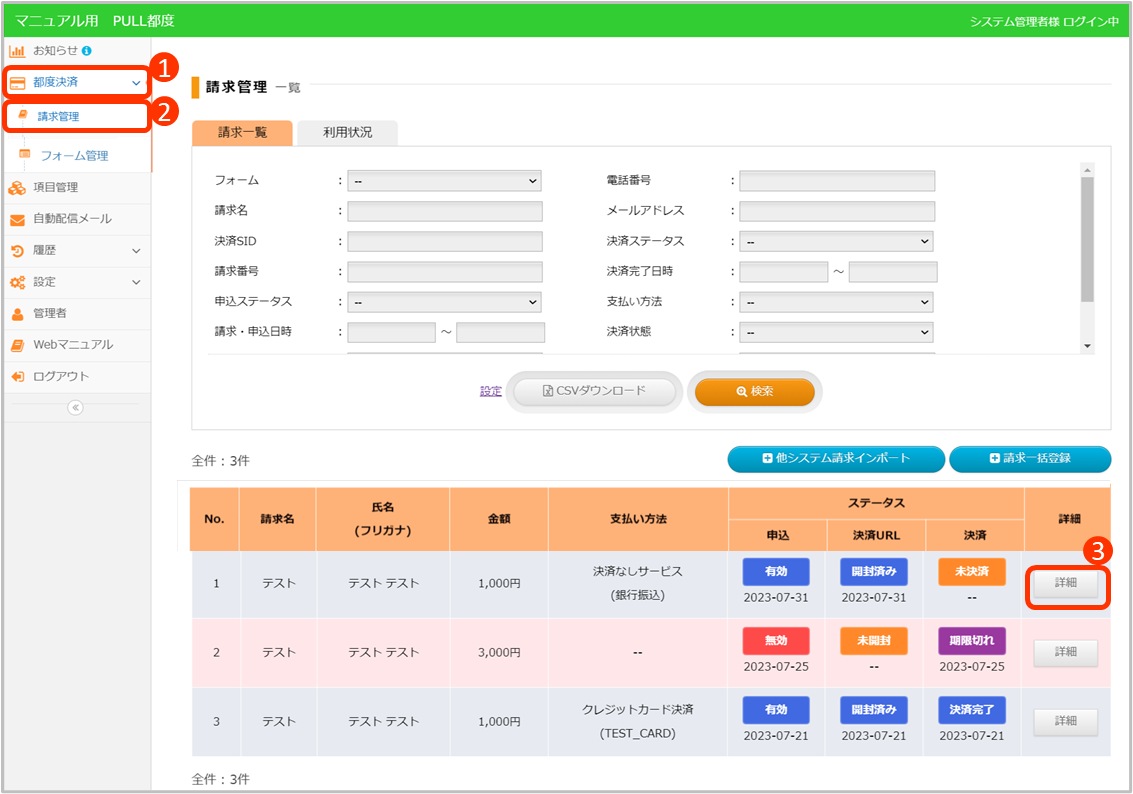
Task: Click the 請求名 input field
Action: 445,211
